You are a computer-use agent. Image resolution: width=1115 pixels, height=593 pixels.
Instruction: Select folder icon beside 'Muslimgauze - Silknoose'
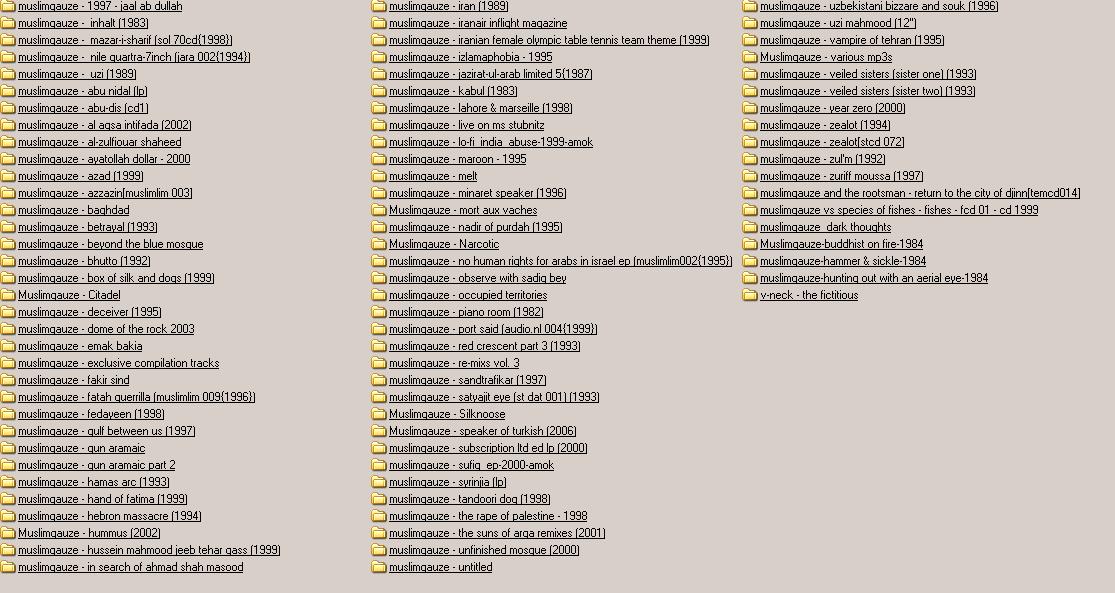point(379,414)
